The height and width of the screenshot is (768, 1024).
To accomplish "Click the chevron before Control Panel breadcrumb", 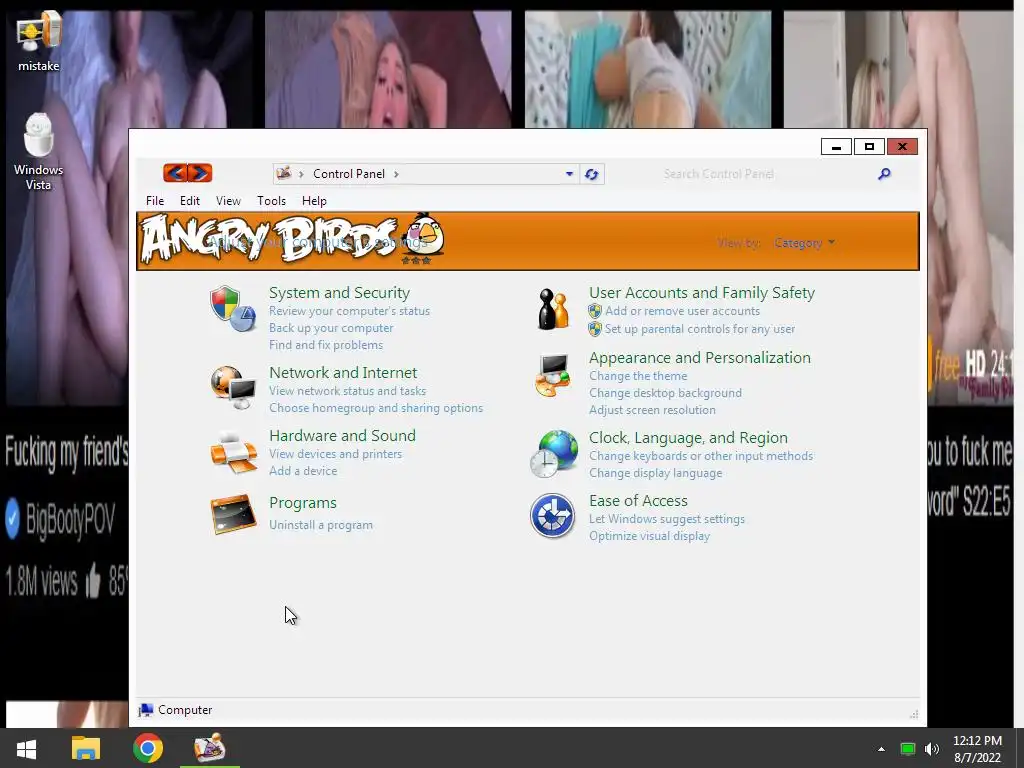I will (301, 174).
